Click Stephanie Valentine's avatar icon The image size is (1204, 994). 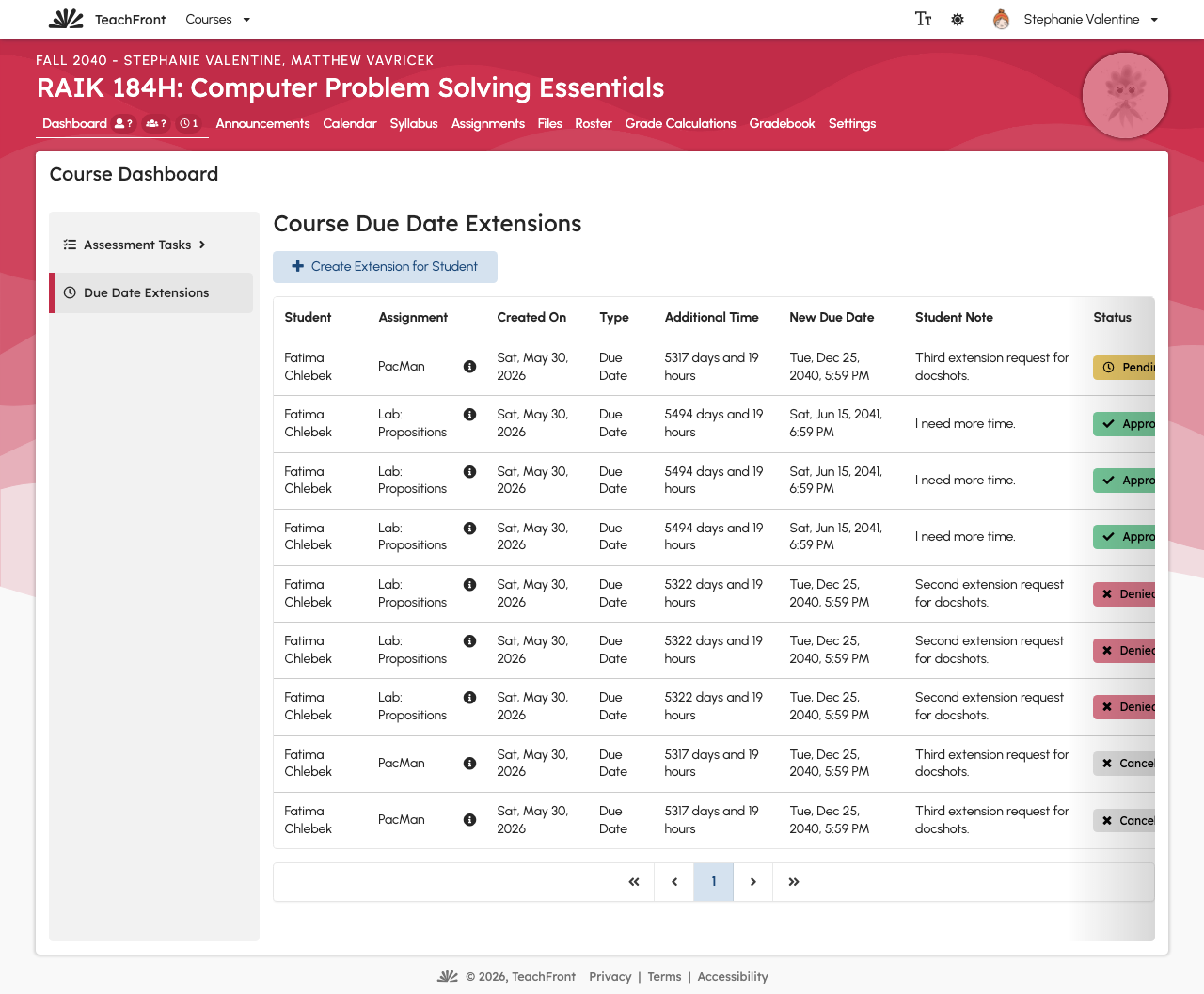point(1002,19)
